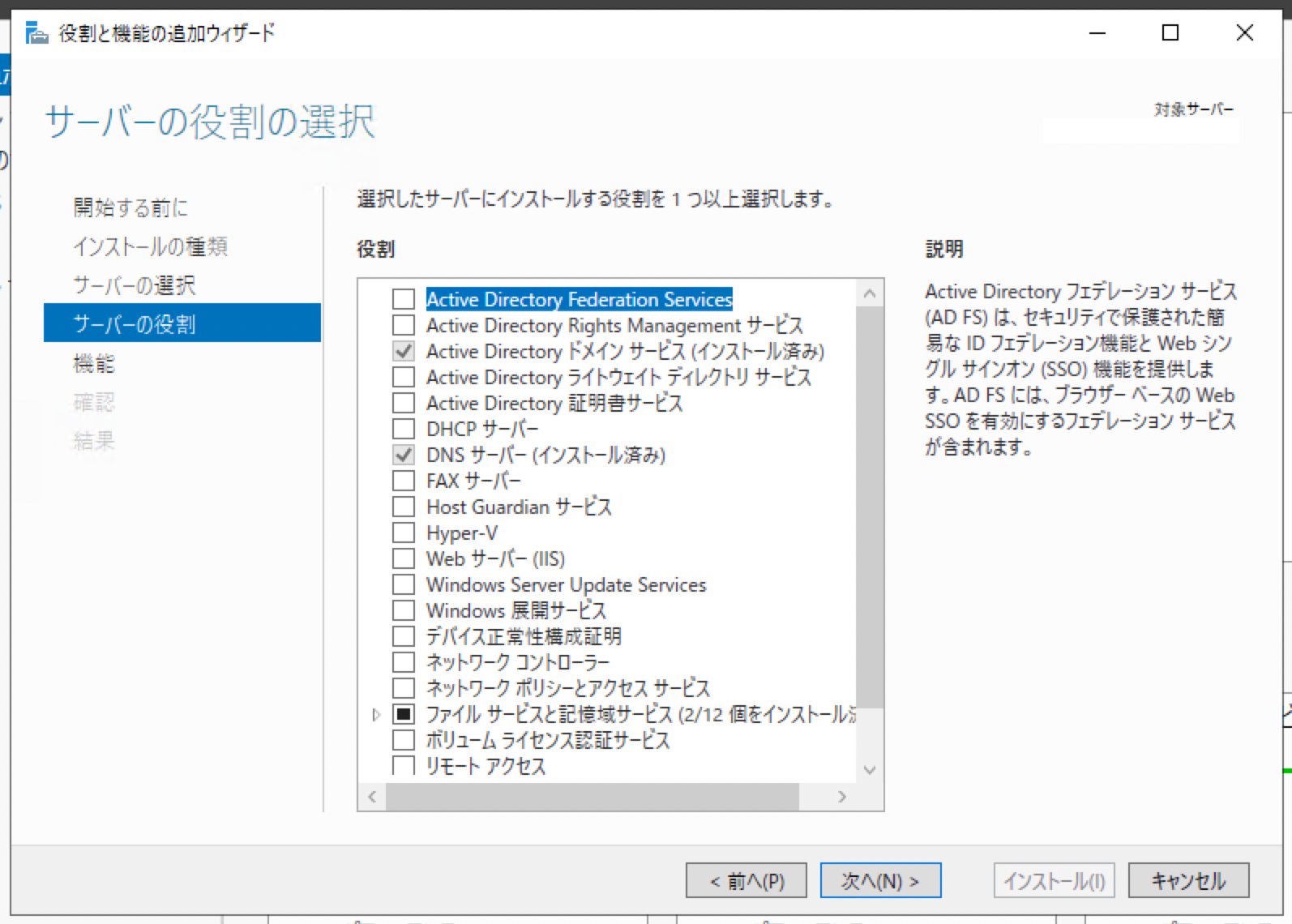Minimize the 役割と機能の追加ウィザード window

tap(1097, 33)
